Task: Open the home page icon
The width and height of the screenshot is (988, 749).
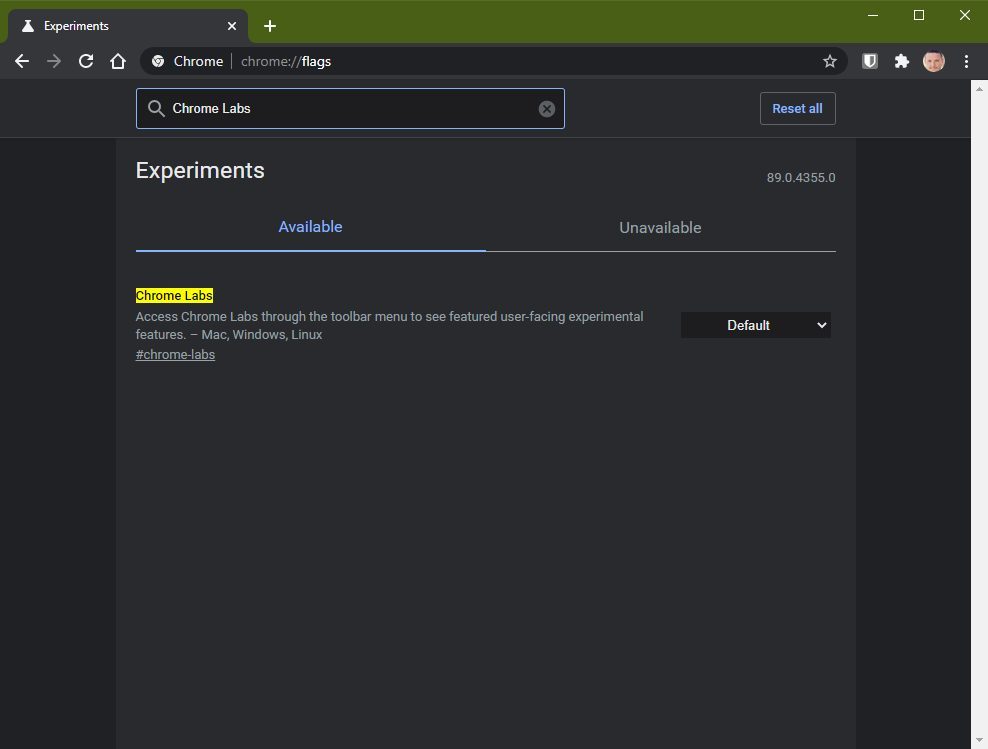Action: (x=118, y=61)
